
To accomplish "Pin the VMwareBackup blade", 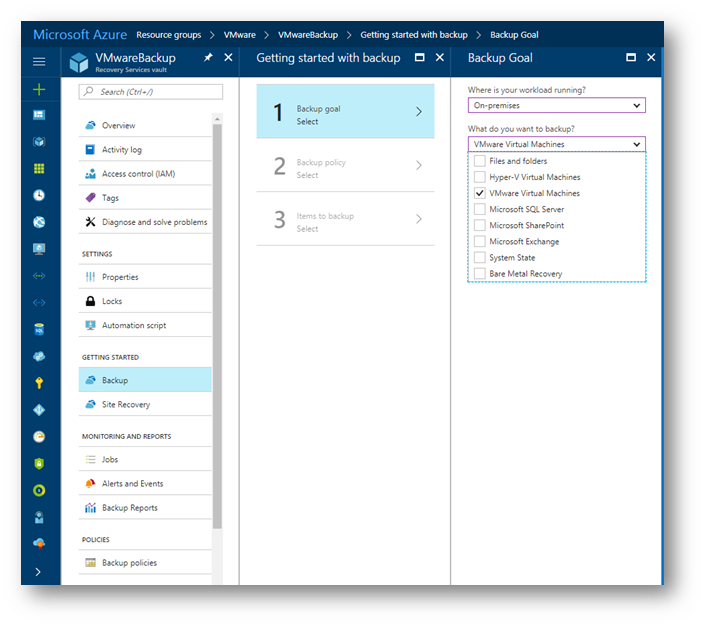I will tap(208, 58).
